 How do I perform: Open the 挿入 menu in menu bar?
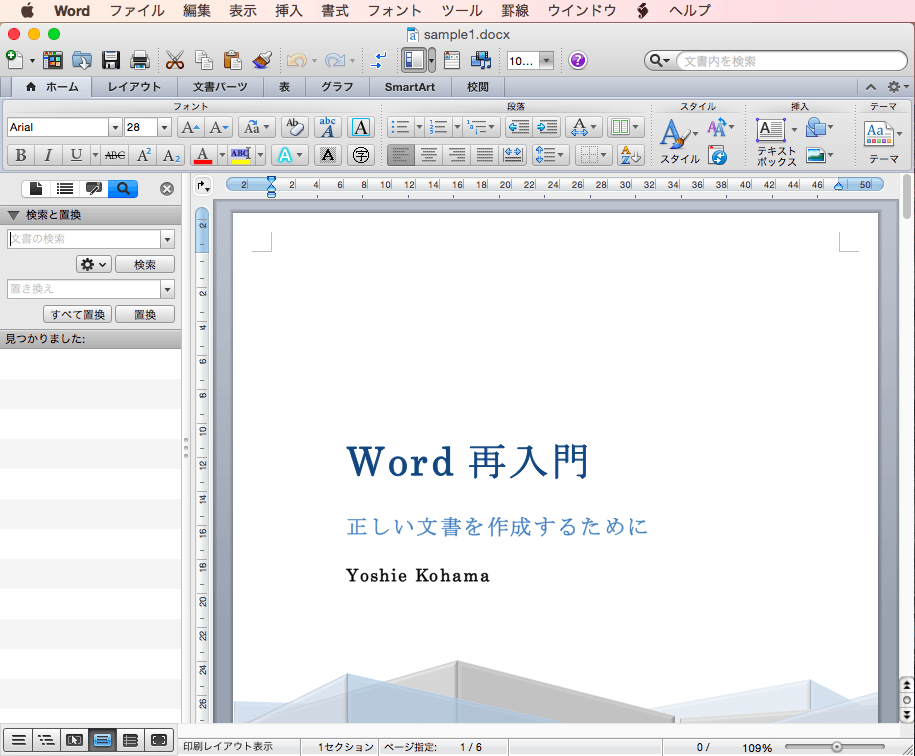coord(288,11)
